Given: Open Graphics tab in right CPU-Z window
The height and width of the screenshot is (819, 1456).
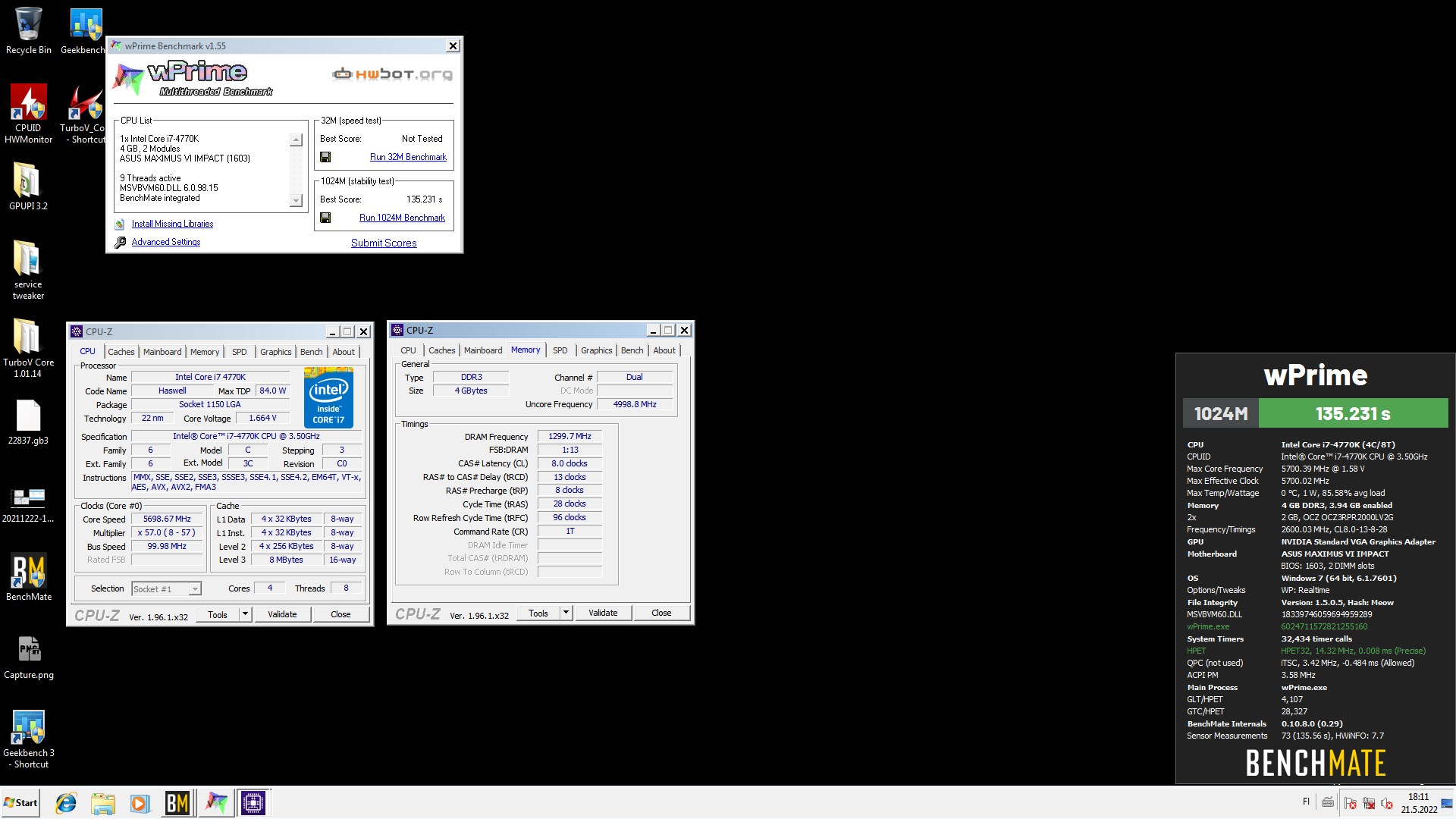Looking at the screenshot, I should (596, 350).
